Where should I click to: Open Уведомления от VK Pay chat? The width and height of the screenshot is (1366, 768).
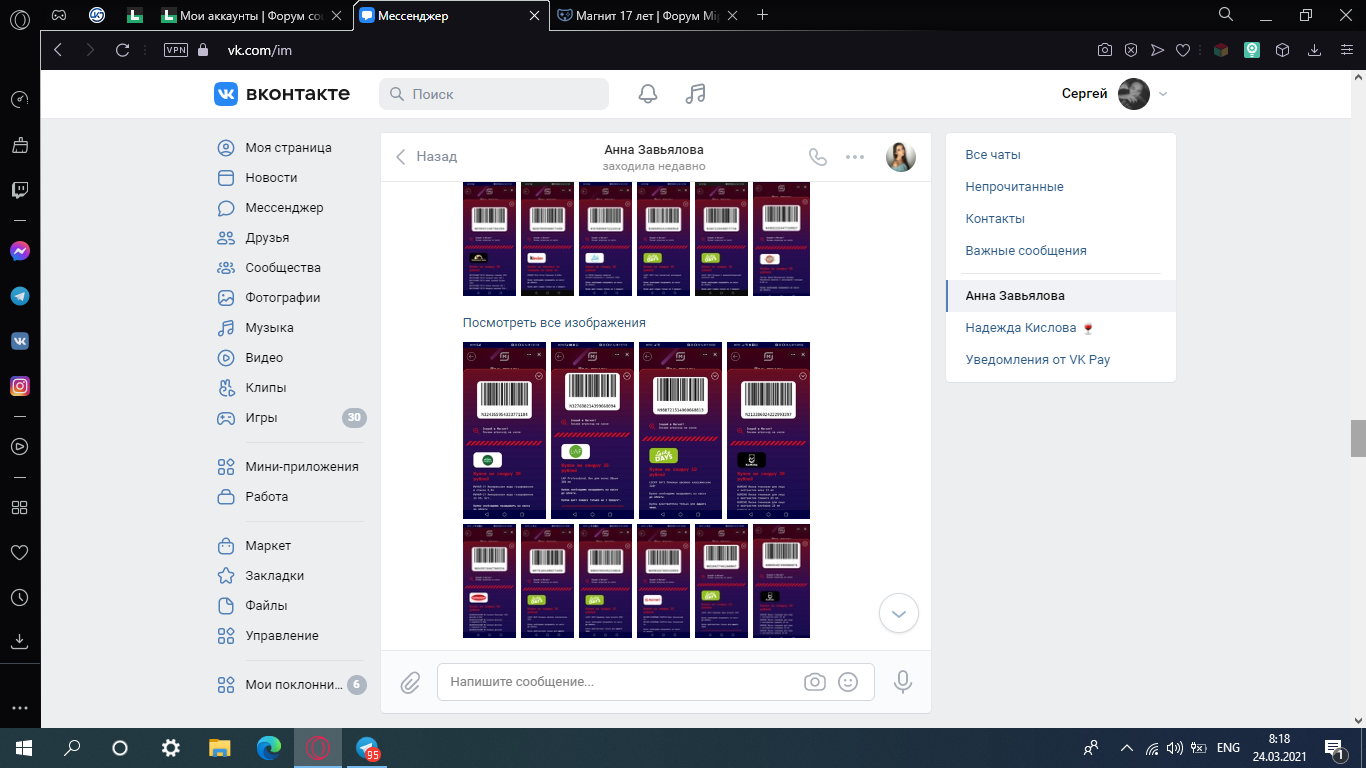1061,360
